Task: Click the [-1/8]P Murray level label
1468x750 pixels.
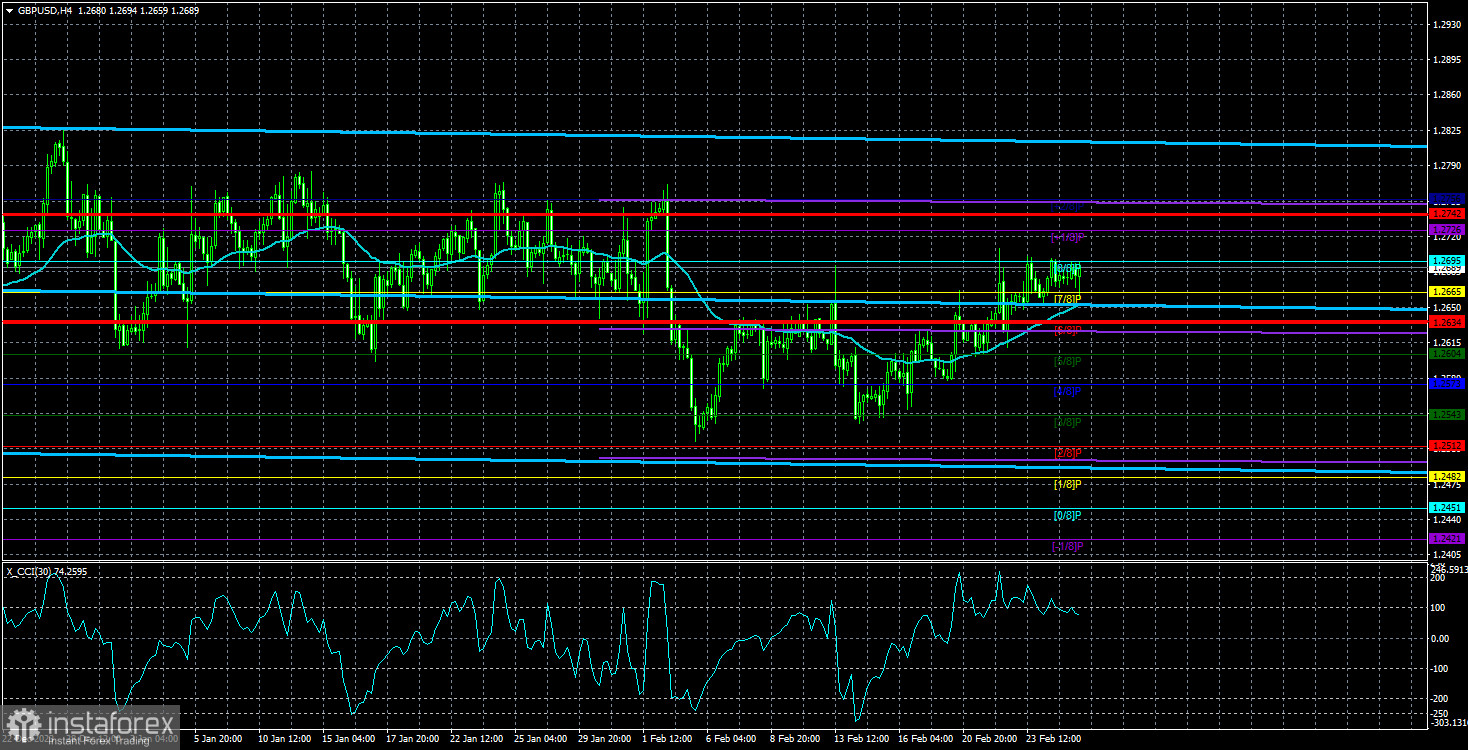Action: pyautogui.click(x=1066, y=546)
